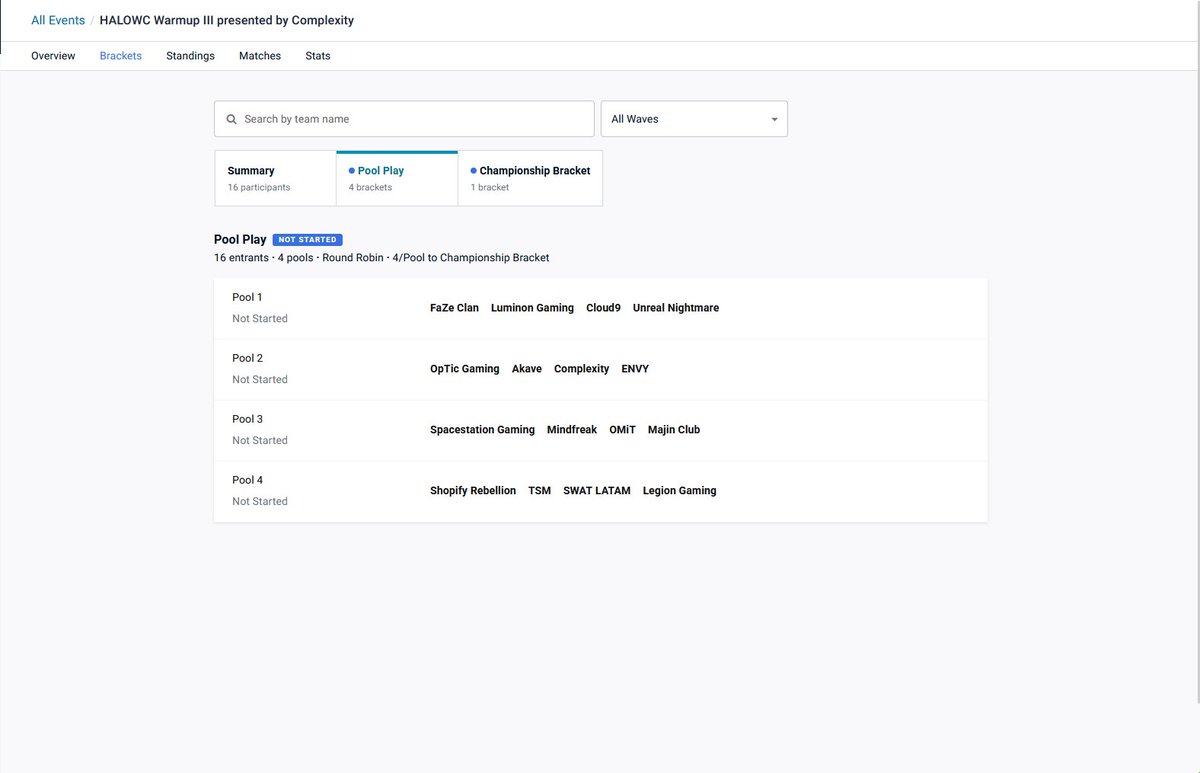Click FaZe Clan team name
1200x773 pixels.
[454, 308]
